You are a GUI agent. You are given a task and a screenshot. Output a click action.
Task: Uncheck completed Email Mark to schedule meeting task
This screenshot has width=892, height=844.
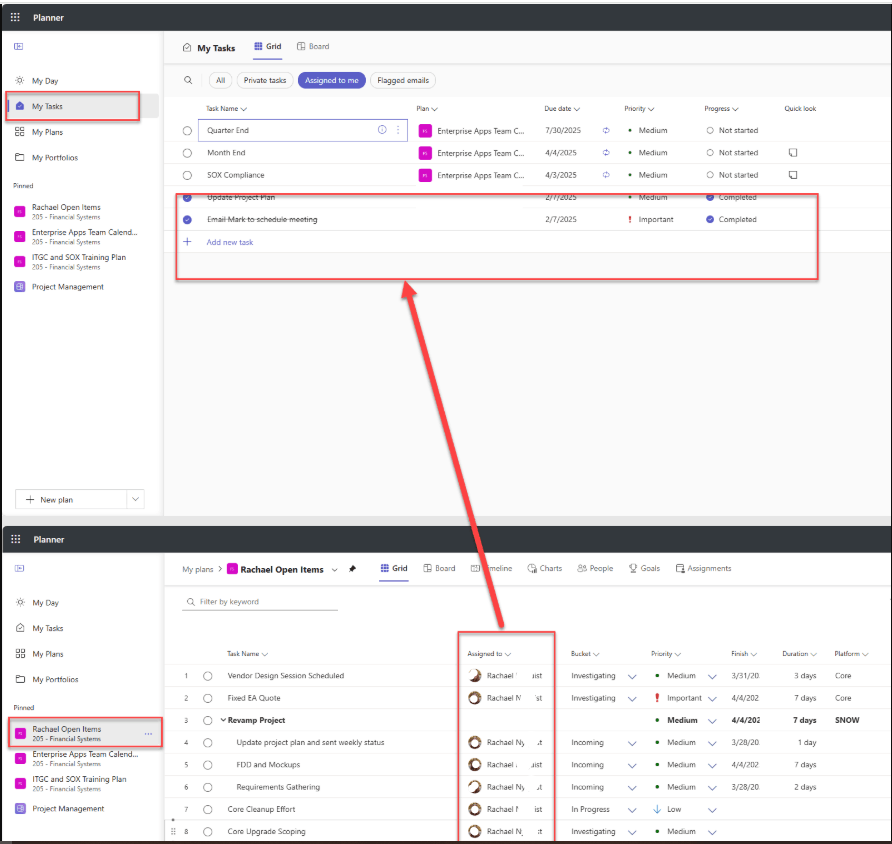[x=187, y=220]
